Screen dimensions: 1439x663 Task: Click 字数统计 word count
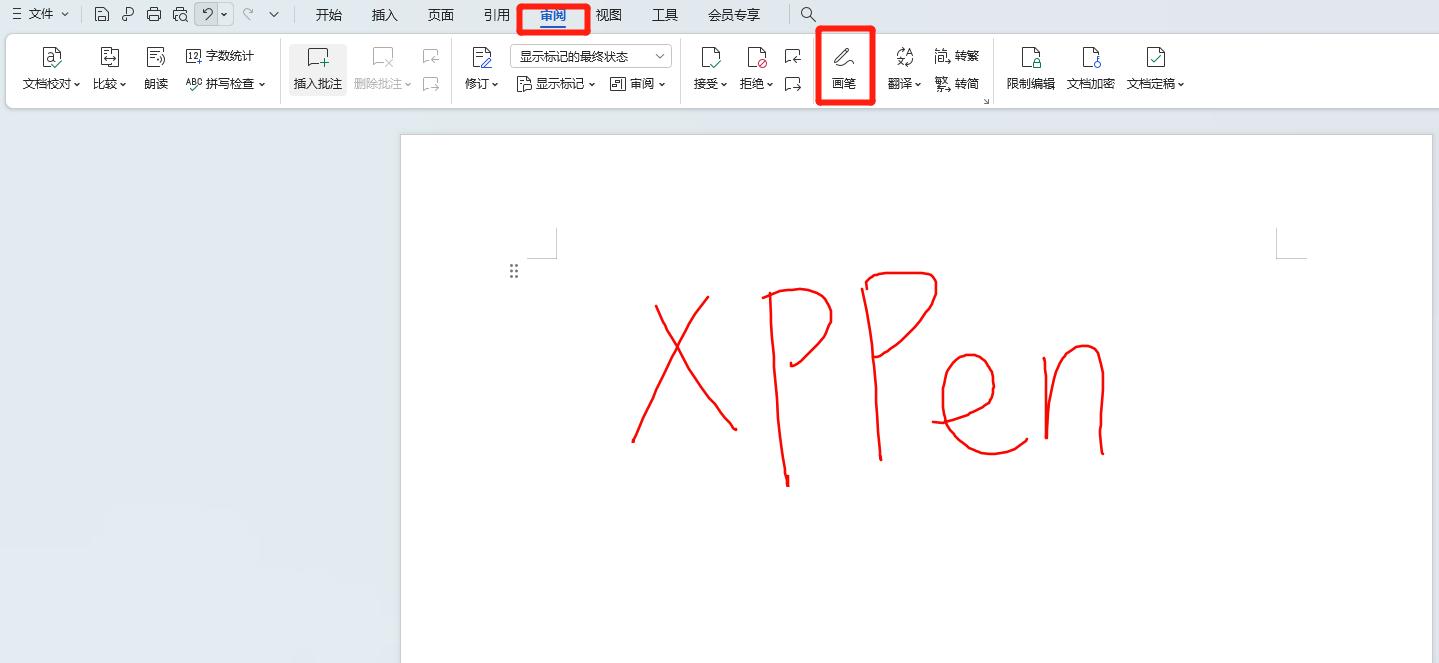[x=220, y=56]
